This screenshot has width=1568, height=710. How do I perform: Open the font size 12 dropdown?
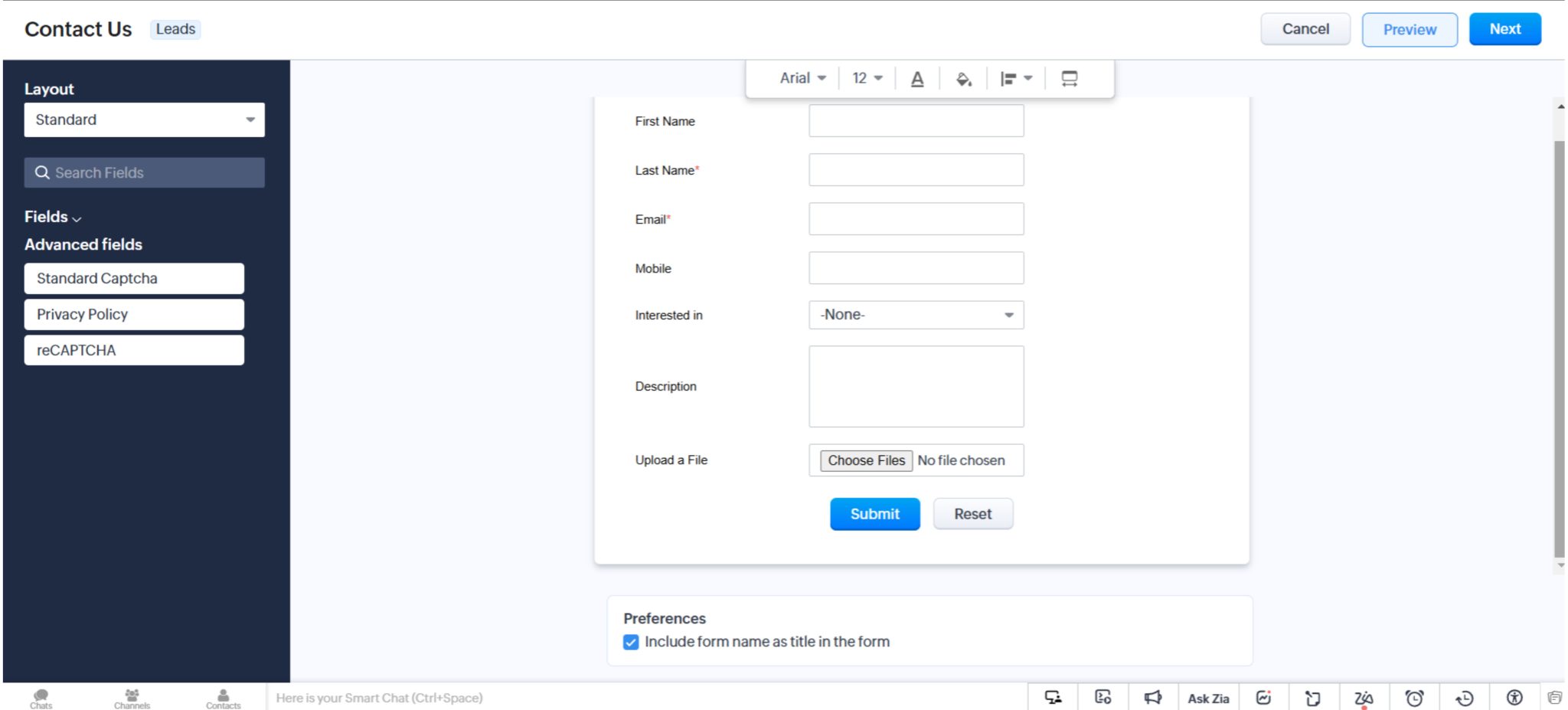pos(867,78)
